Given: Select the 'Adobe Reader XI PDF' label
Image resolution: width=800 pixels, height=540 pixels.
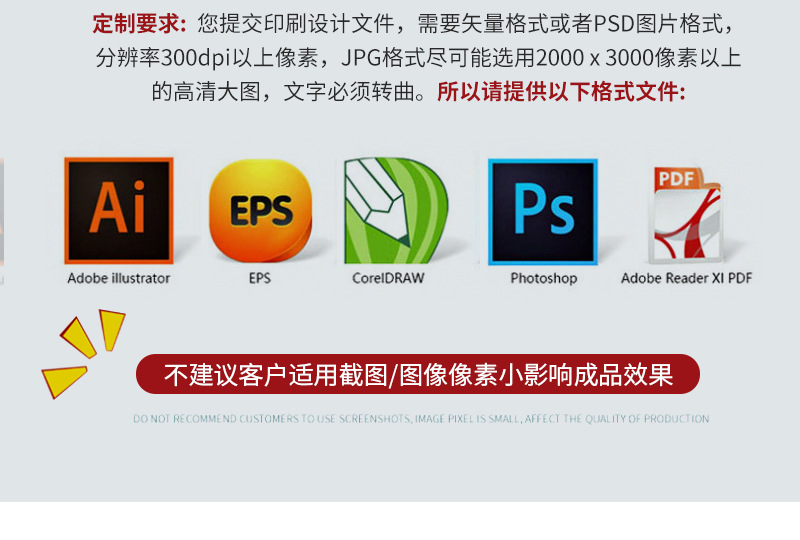Looking at the screenshot, I should [x=686, y=278].
